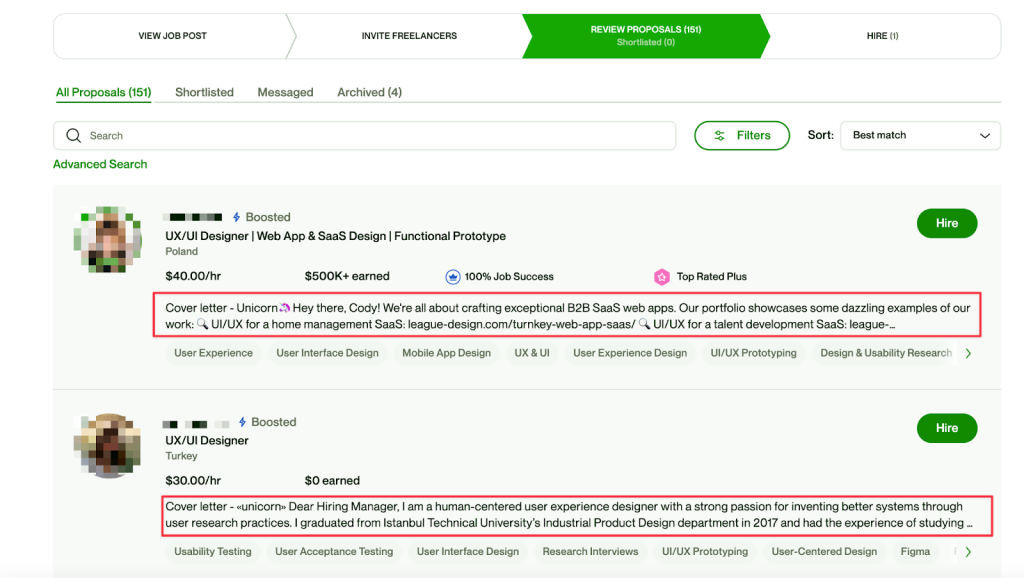The image size is (1024, 578).
Task: Select the All Proposals (151) tab
Action: tap(103, 92)
